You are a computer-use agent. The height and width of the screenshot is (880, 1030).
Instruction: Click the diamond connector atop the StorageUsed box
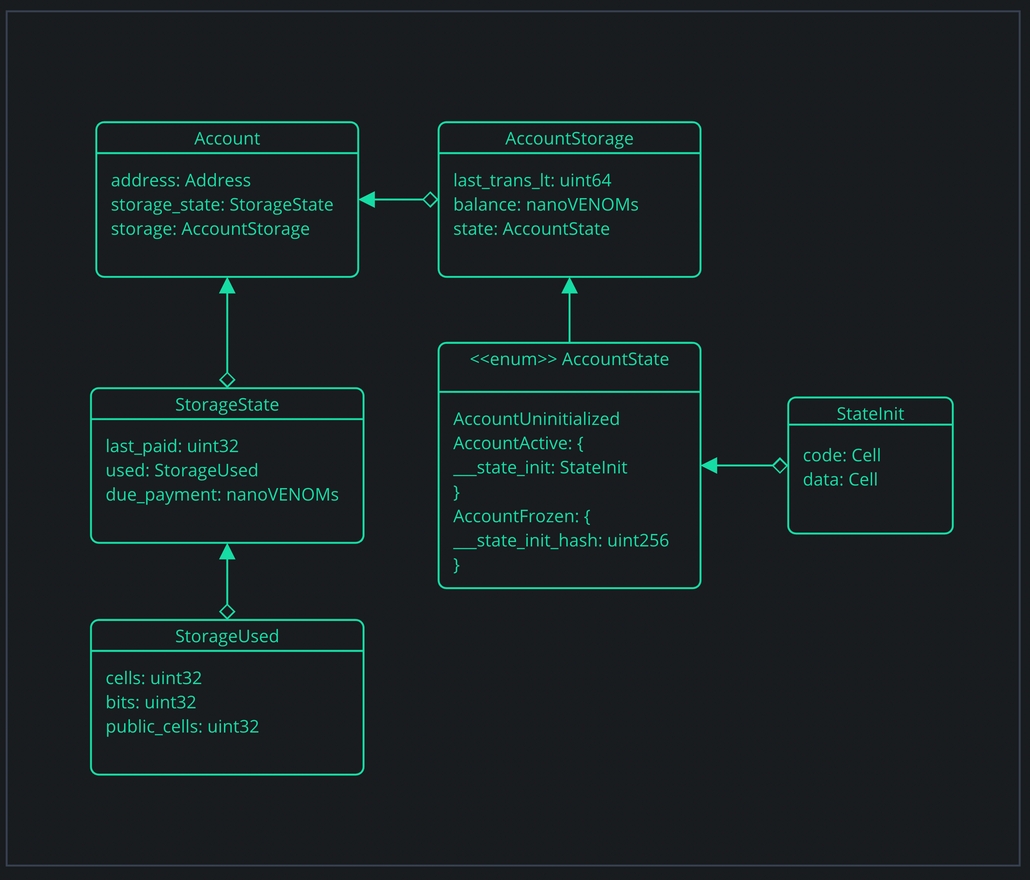tap(227, 611)
